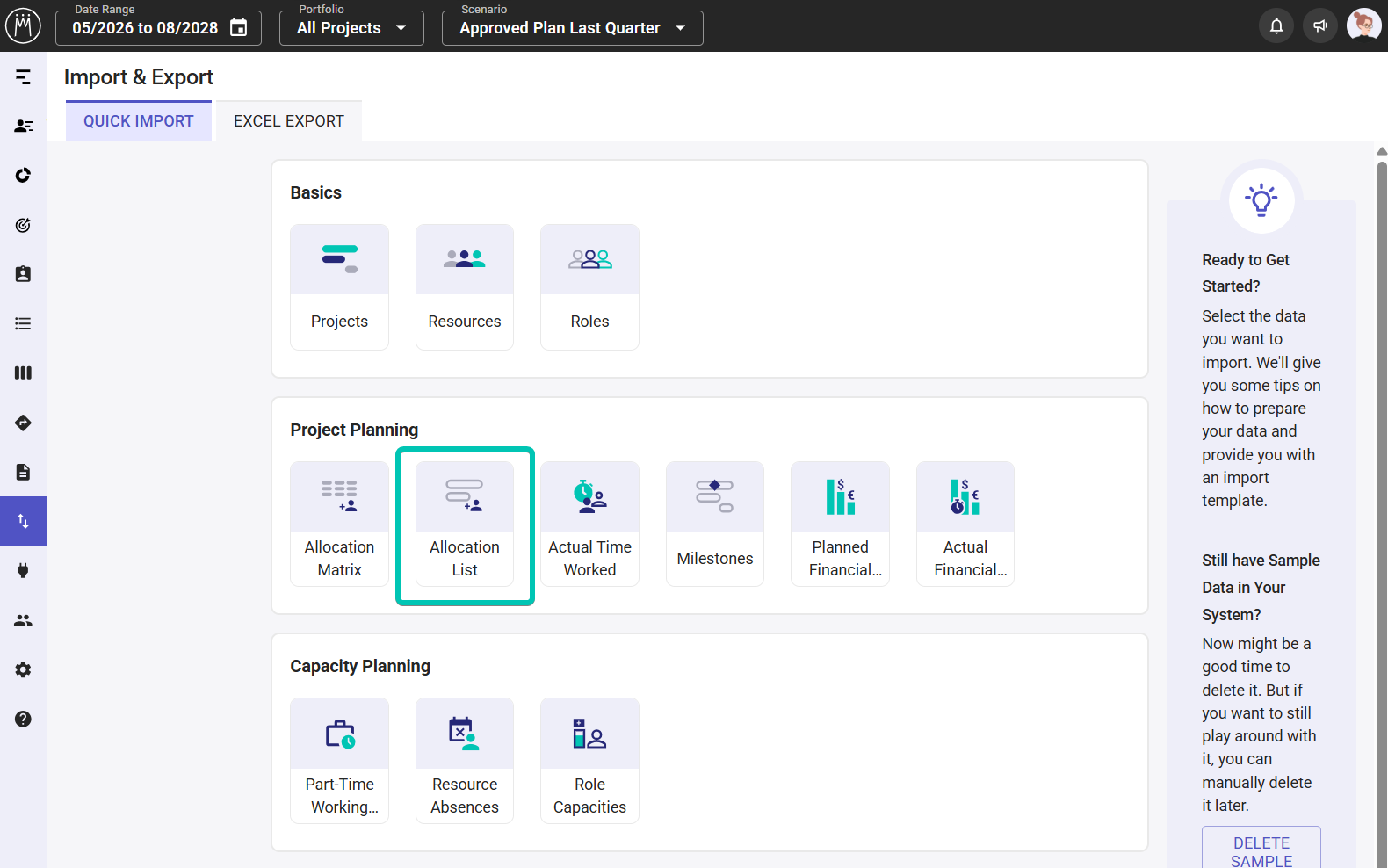Open the date range calendar picker

(238, 27)
